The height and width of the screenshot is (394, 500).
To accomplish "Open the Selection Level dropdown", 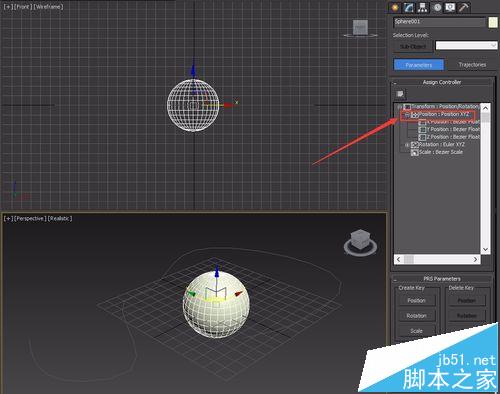I will (466, 45).
